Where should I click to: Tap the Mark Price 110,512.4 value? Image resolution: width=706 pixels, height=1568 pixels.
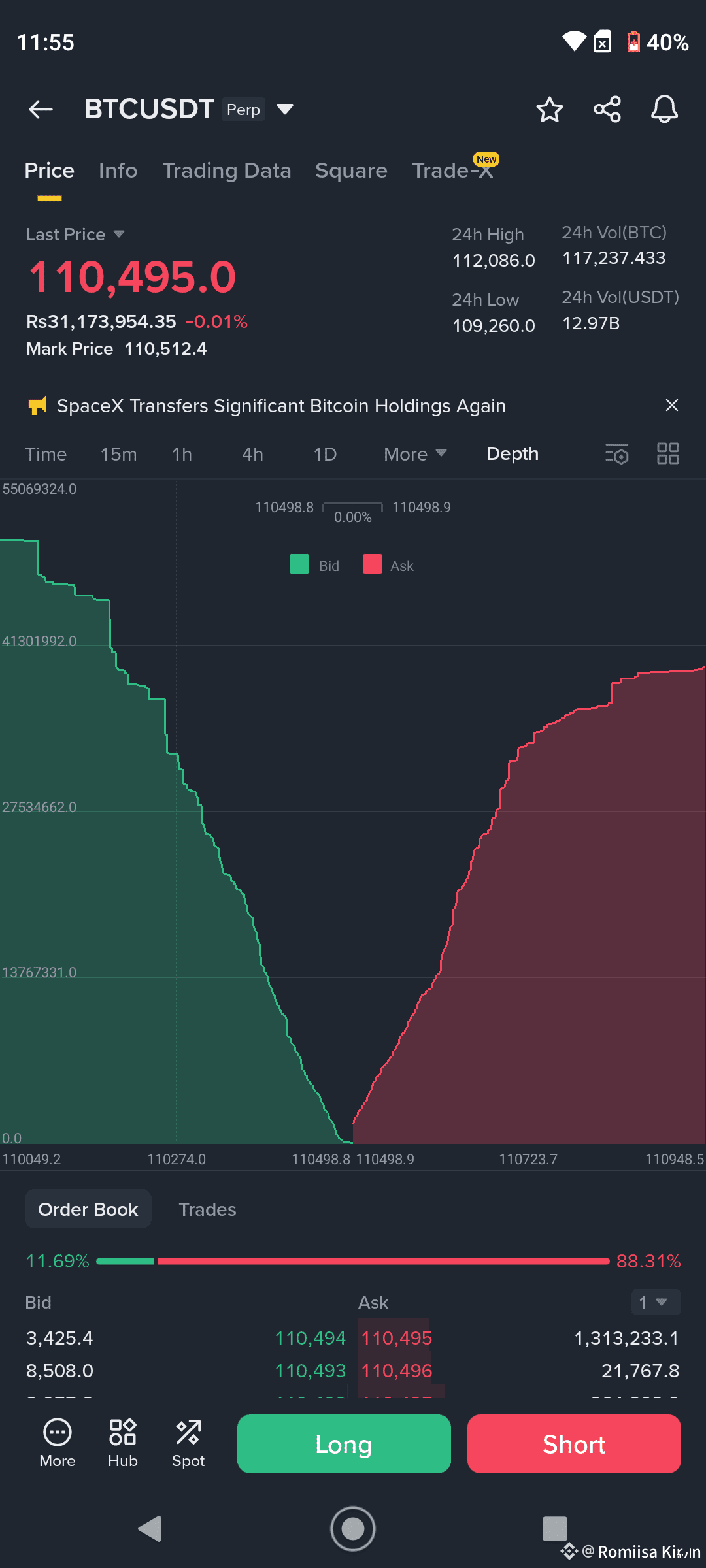(165, 349)
